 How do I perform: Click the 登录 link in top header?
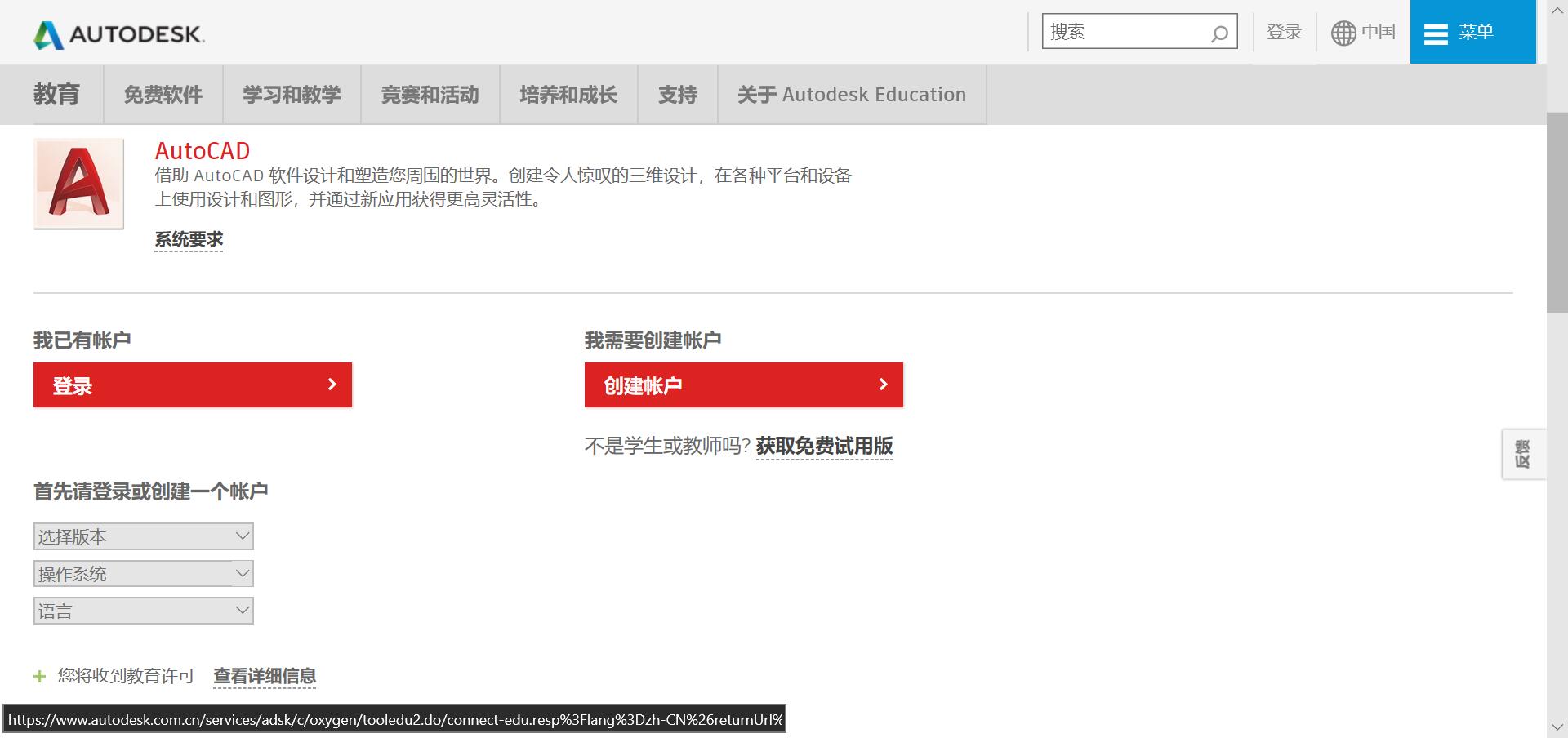(x=1284, y=32)
